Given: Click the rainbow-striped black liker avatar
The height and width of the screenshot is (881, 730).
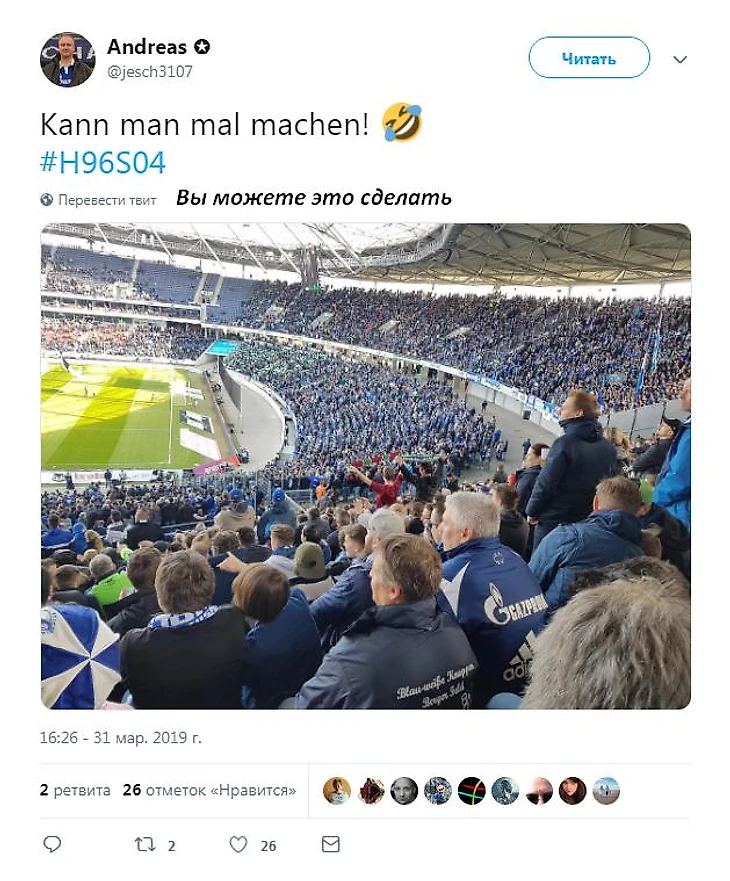Looking at the screenshot, I should click(x=471, y=791).
